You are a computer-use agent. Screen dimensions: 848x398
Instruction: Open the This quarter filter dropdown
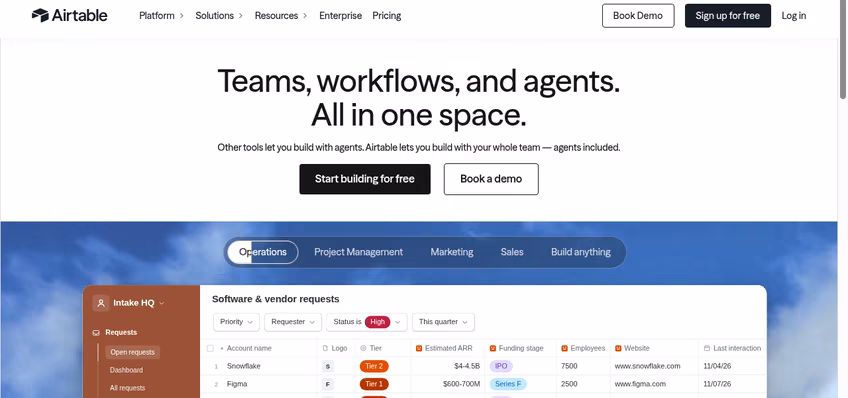tap(443, 322)
